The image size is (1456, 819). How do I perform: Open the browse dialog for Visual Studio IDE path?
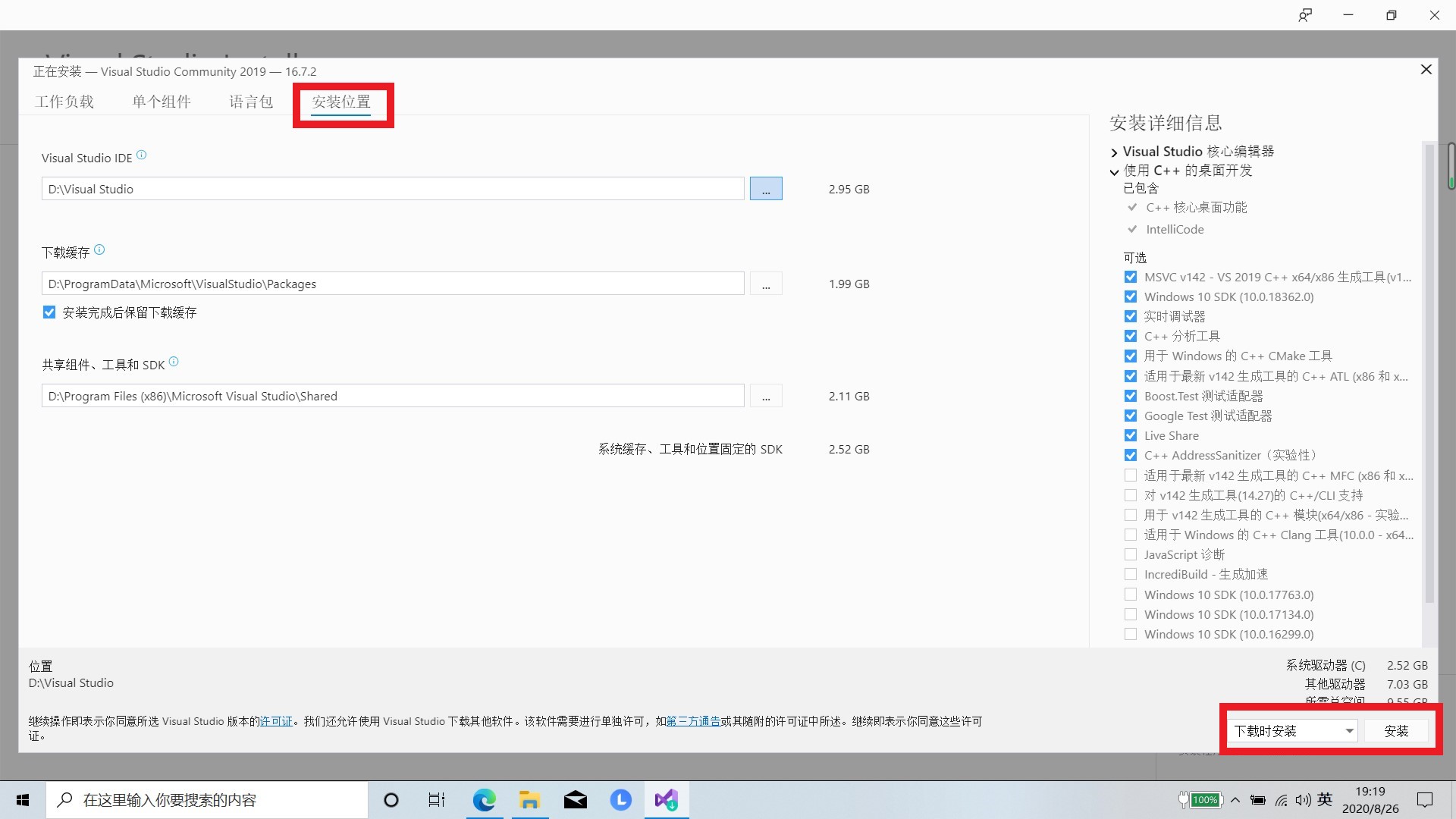(765, 188)
